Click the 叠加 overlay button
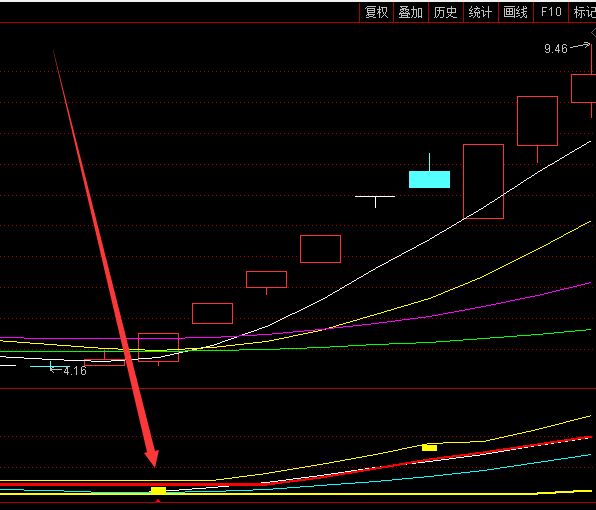Viewport: 596px width, 510px height. click(x=411, y=13)
